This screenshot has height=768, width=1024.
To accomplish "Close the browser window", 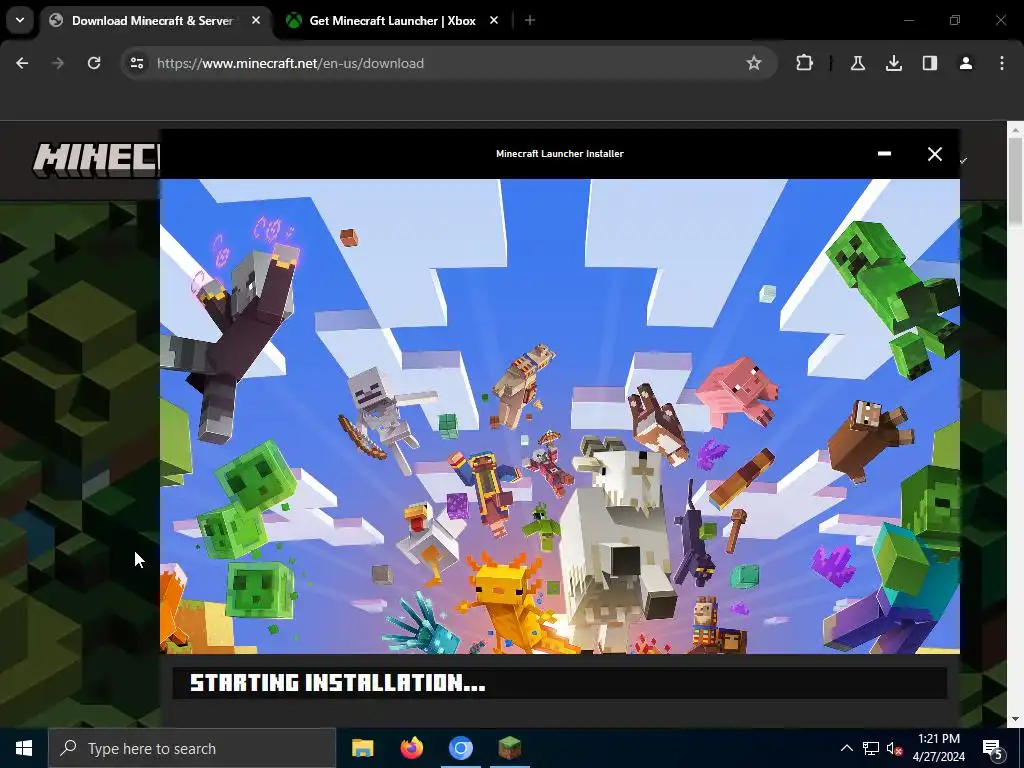I will pyautogui.click(x=1000, y=21).
